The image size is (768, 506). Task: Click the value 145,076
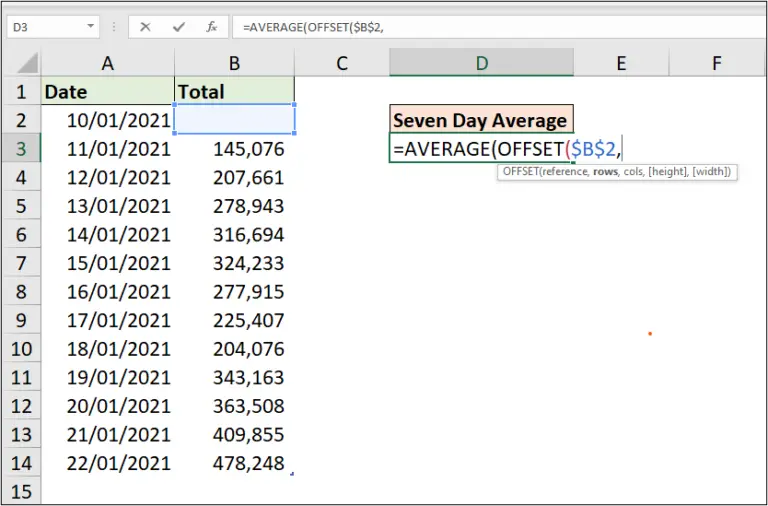pyautogui.click(x=248, y=149)
